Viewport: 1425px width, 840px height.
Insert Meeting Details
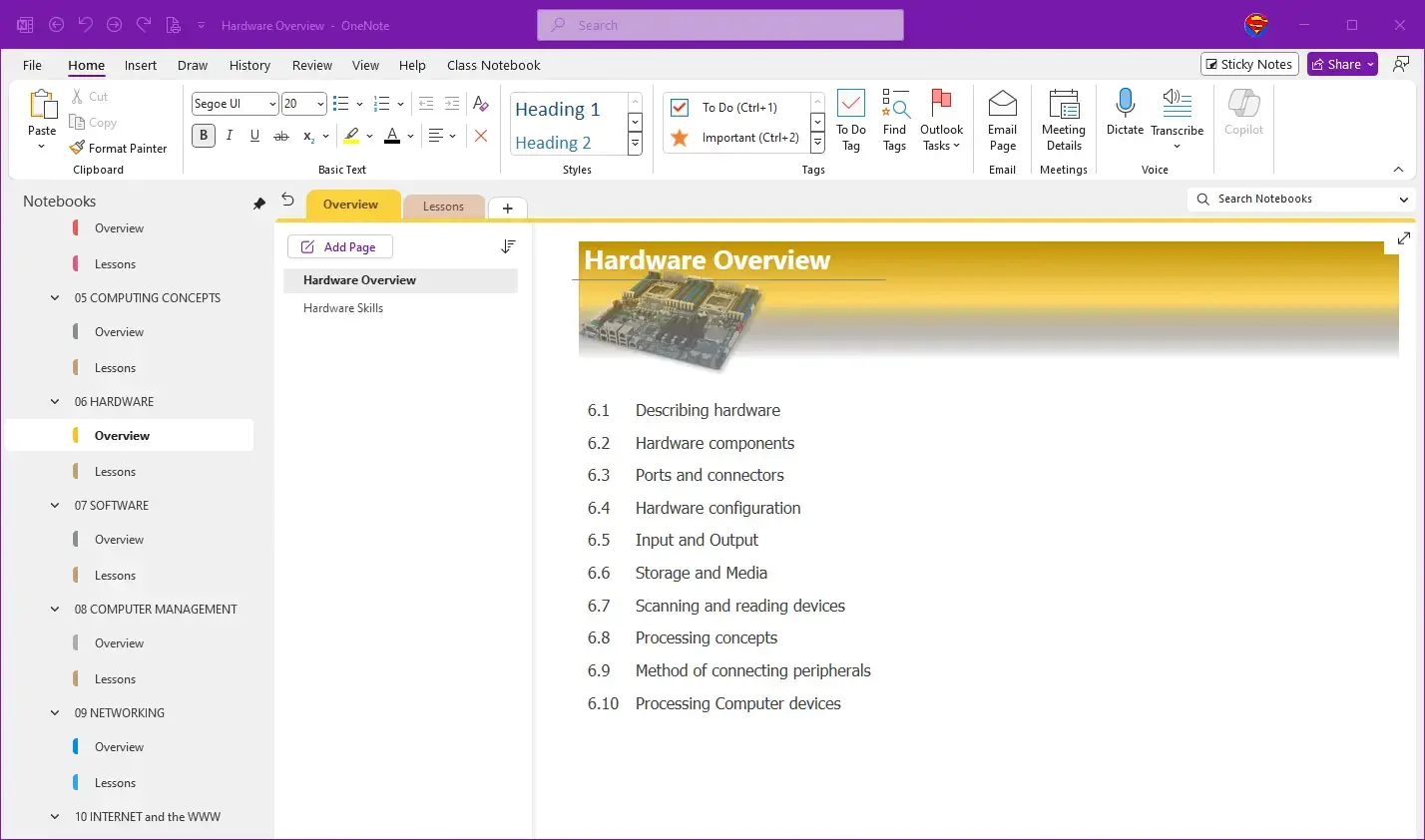1063,119
